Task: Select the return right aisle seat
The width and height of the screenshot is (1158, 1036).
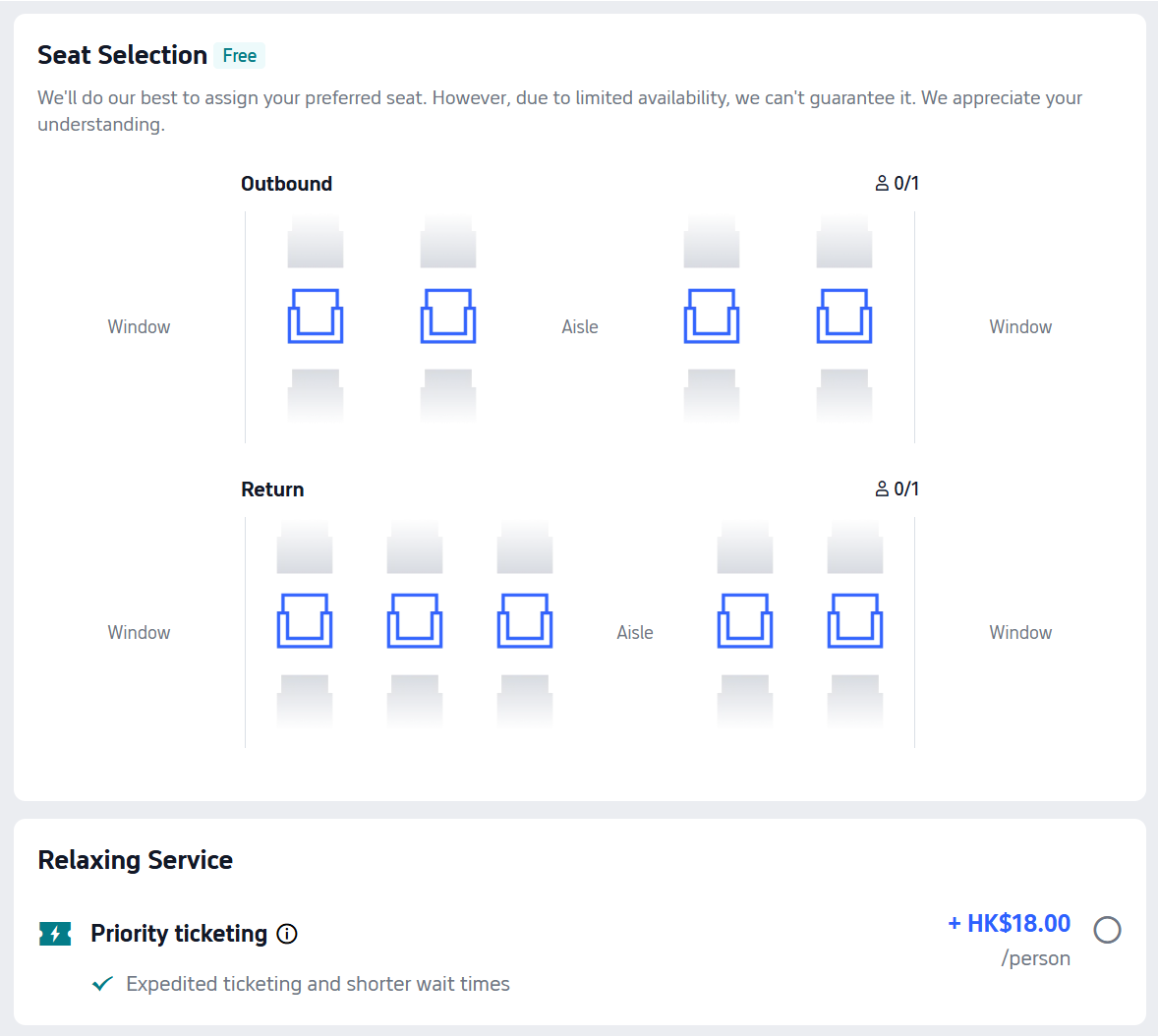Action: tap(745, 621)
